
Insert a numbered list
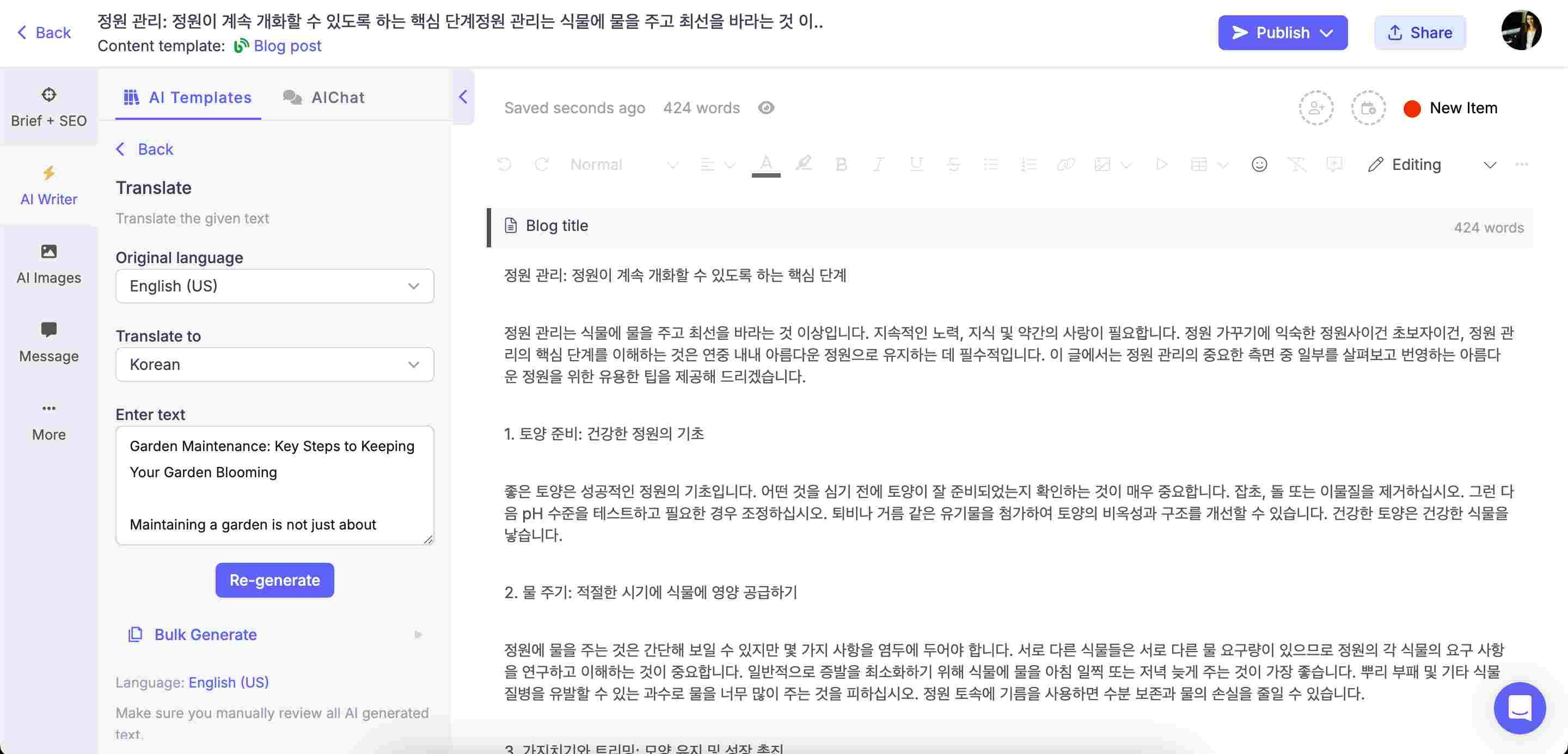[x=1028, y=165]
